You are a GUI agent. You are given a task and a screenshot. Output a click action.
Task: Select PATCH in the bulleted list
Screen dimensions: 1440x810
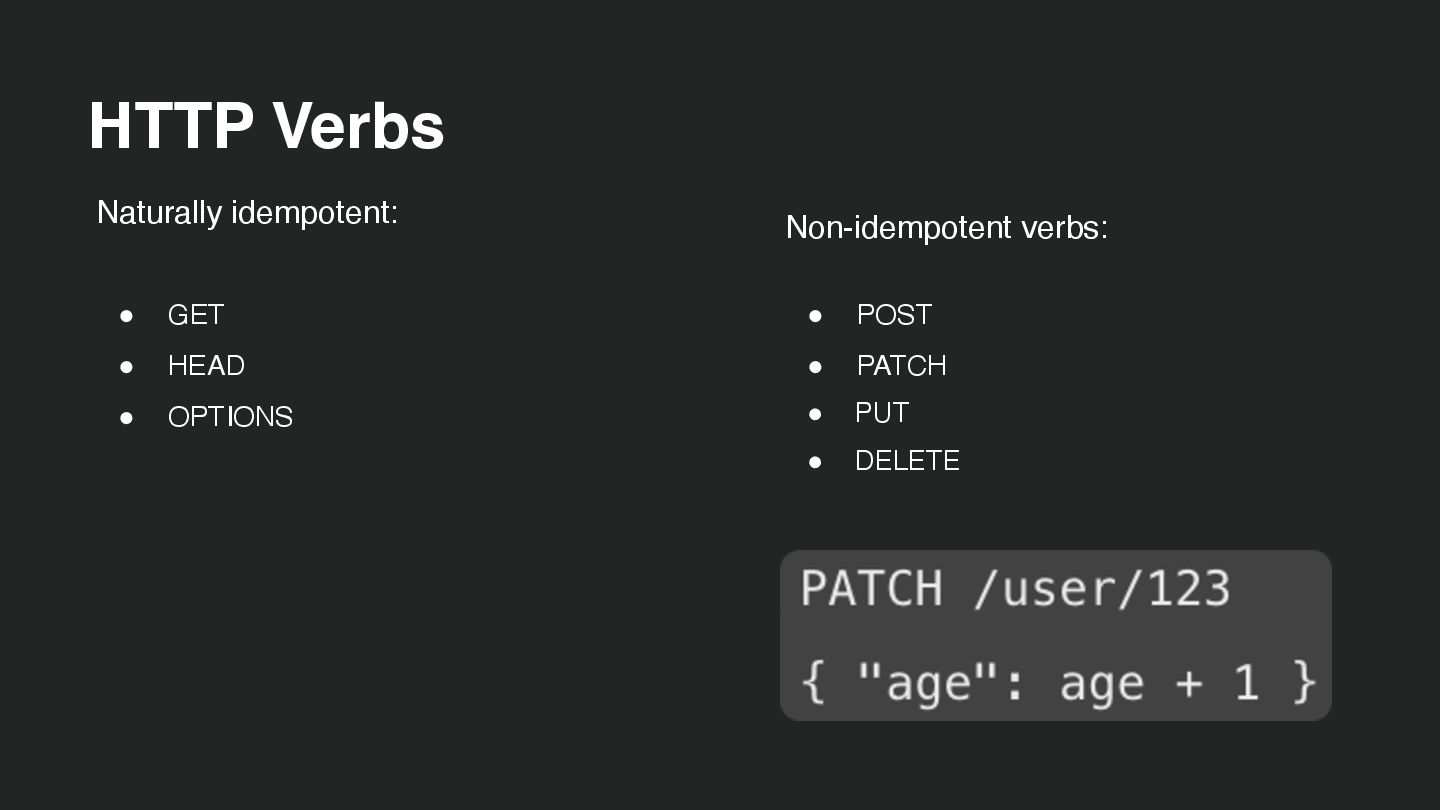pos(901,366)
